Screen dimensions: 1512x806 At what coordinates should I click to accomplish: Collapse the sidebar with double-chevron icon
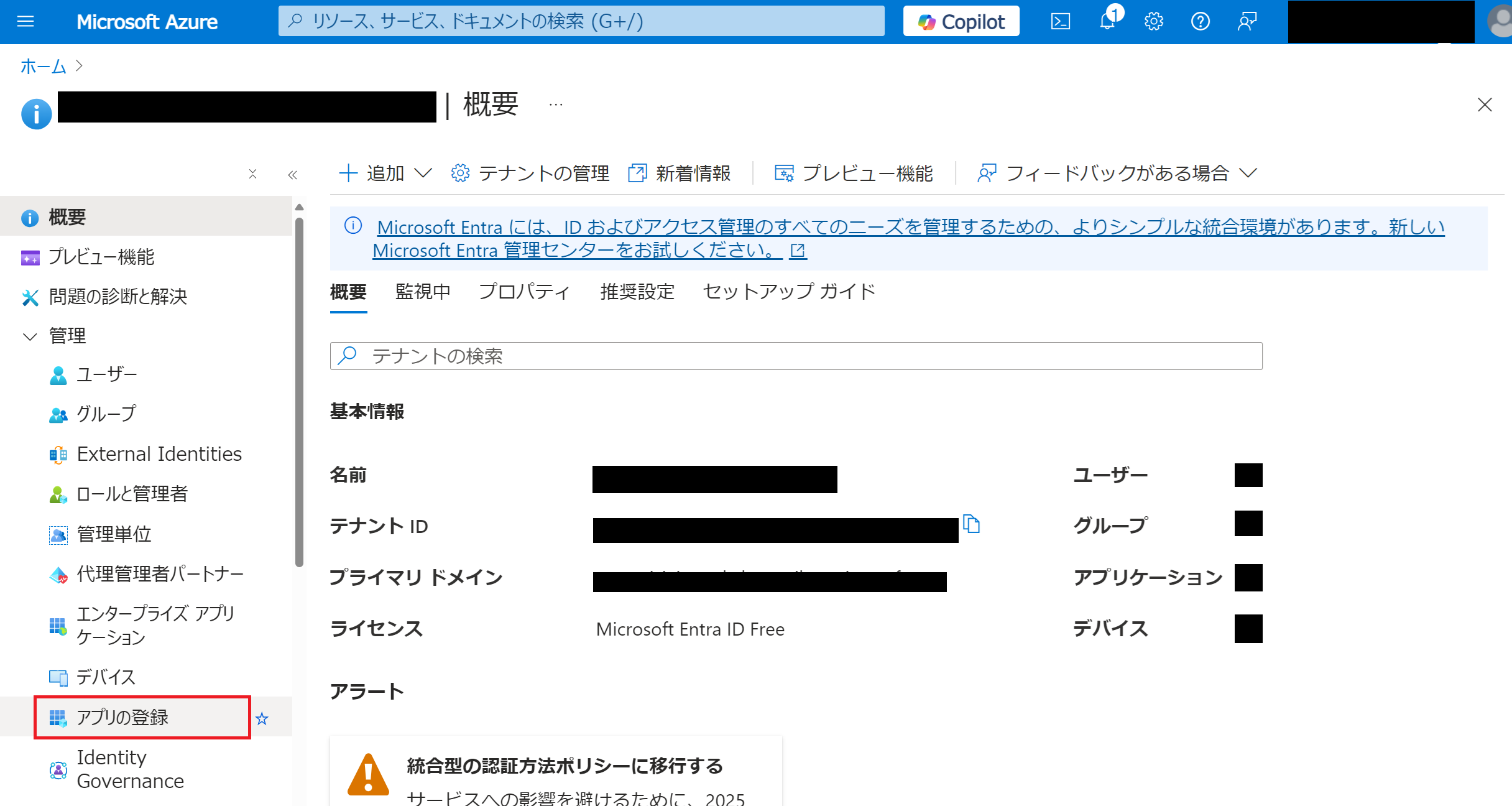pyautogui.click(x=293, y=175)
